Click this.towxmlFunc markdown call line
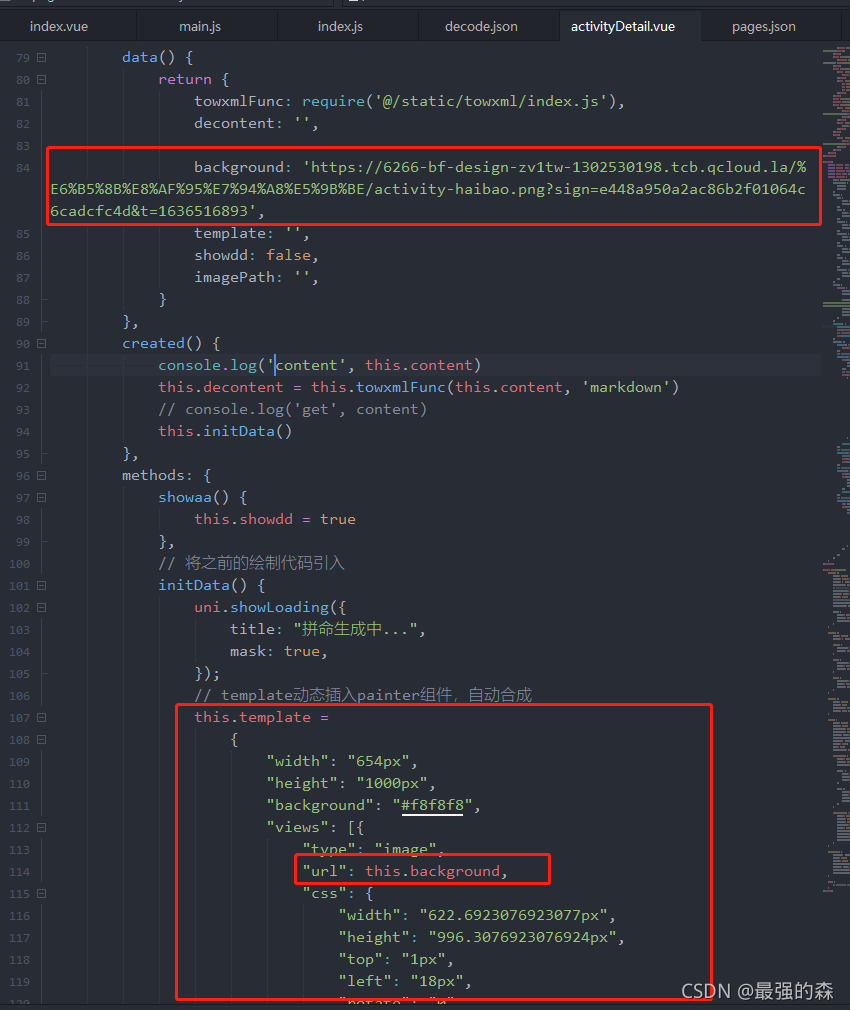This screenshot has width=850, height=1010. [x=419, y=387]
